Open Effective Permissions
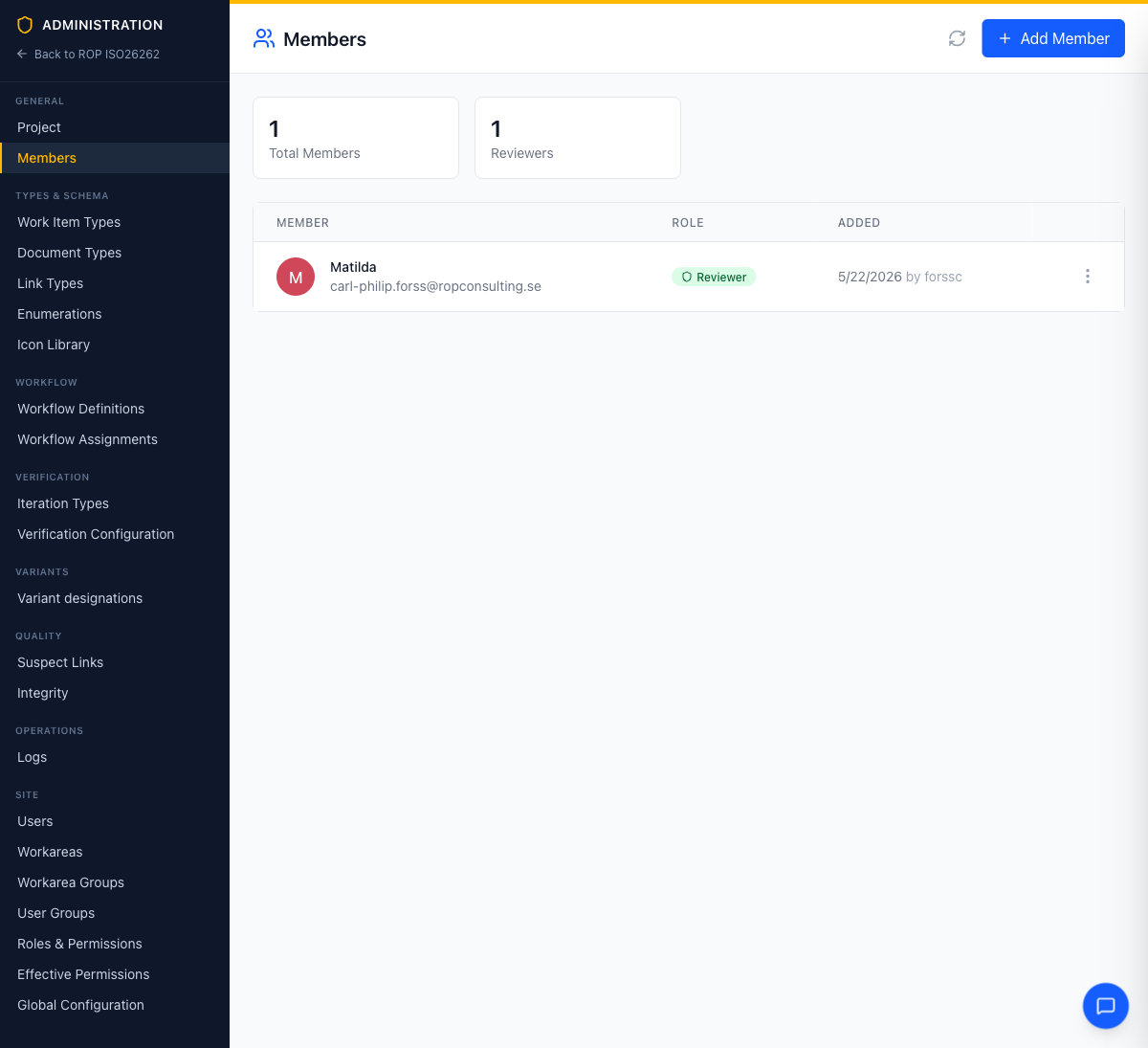 [115, 974]
